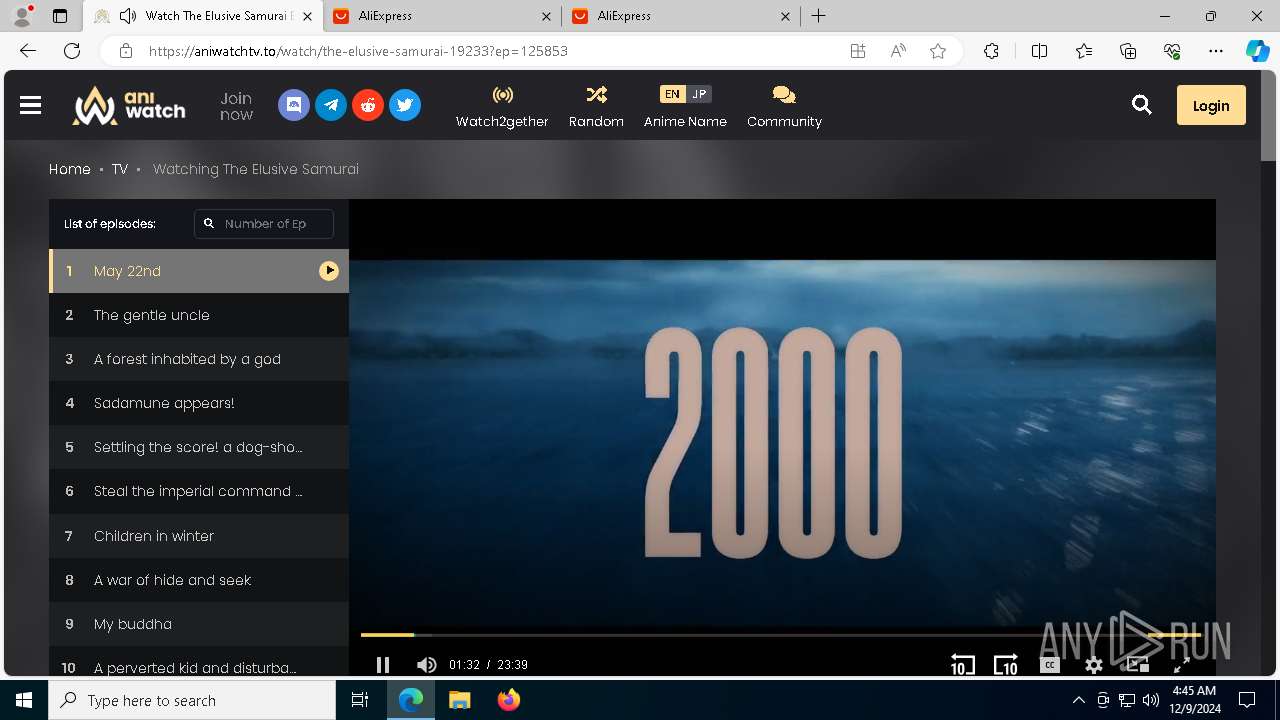Screen dimensions: 1280x720
Task: Focus the Number of Ep search field
Action: click(264, 224)
